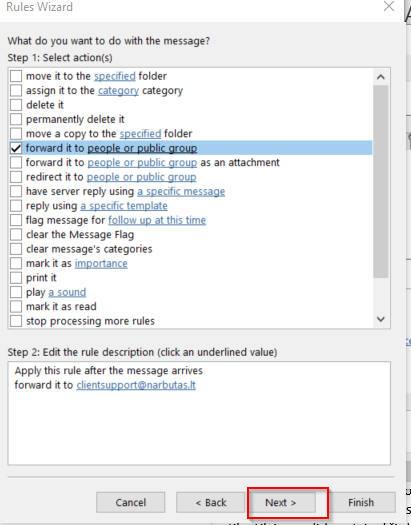411x525 pixels.
Task: Tick the 'permanently delete it' checkbox
Action: [16, 119]
